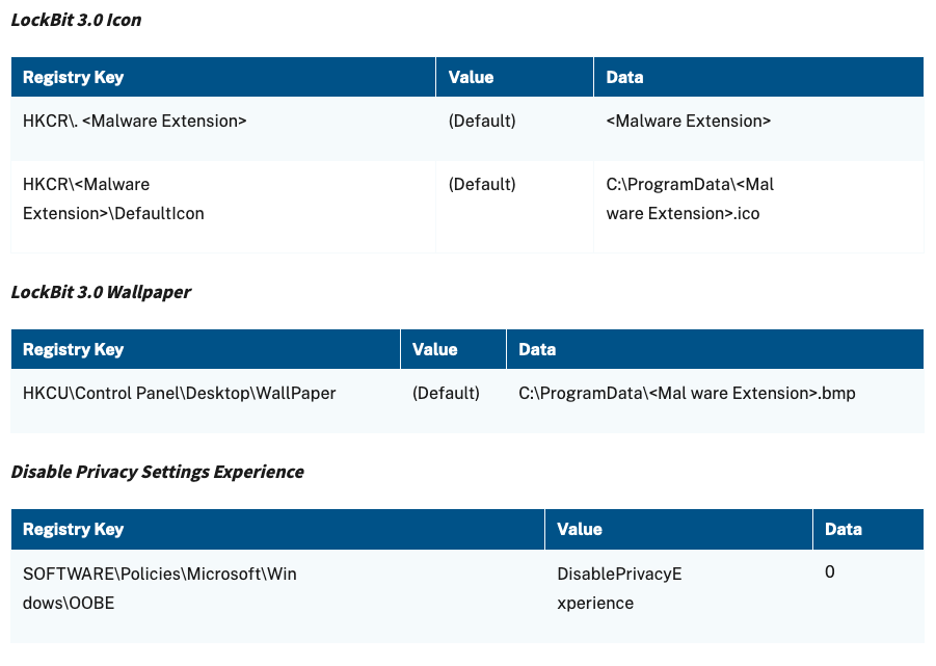Viewport: 936px width, 666px height.
Task: Click the "0" data cell in OOBE row
Action: [x=830, y=573]
